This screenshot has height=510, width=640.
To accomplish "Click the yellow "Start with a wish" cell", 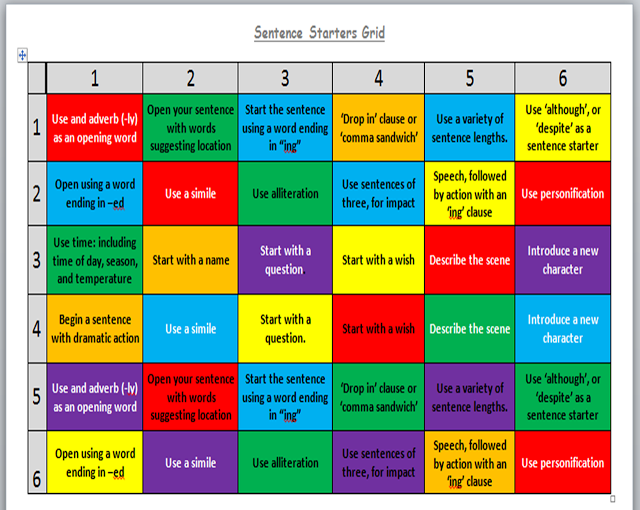I will pyautogui.click(x=378, y=260).
